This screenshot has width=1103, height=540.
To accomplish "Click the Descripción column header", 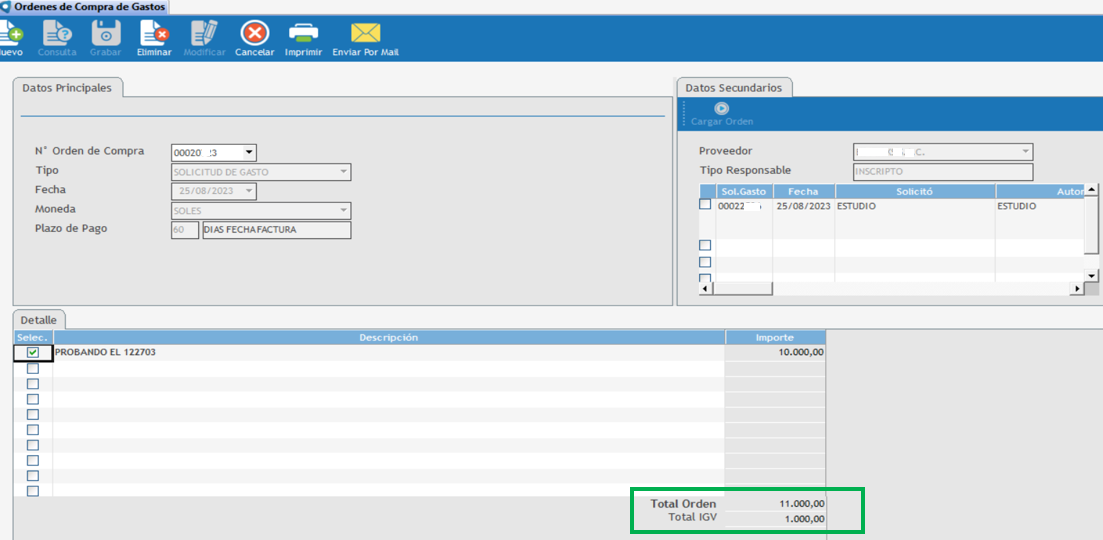I will (389, 338).
